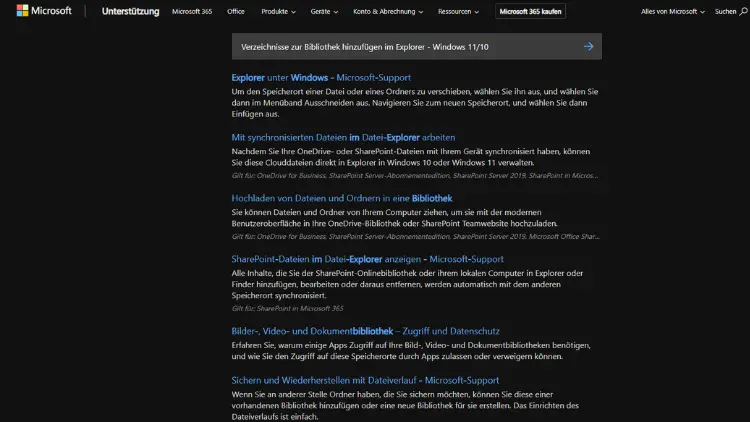
Task: Open 'Mit synchronisierten Dateien im Datei-Explorer arbeiten'
Action: click(x=343, y=137)
